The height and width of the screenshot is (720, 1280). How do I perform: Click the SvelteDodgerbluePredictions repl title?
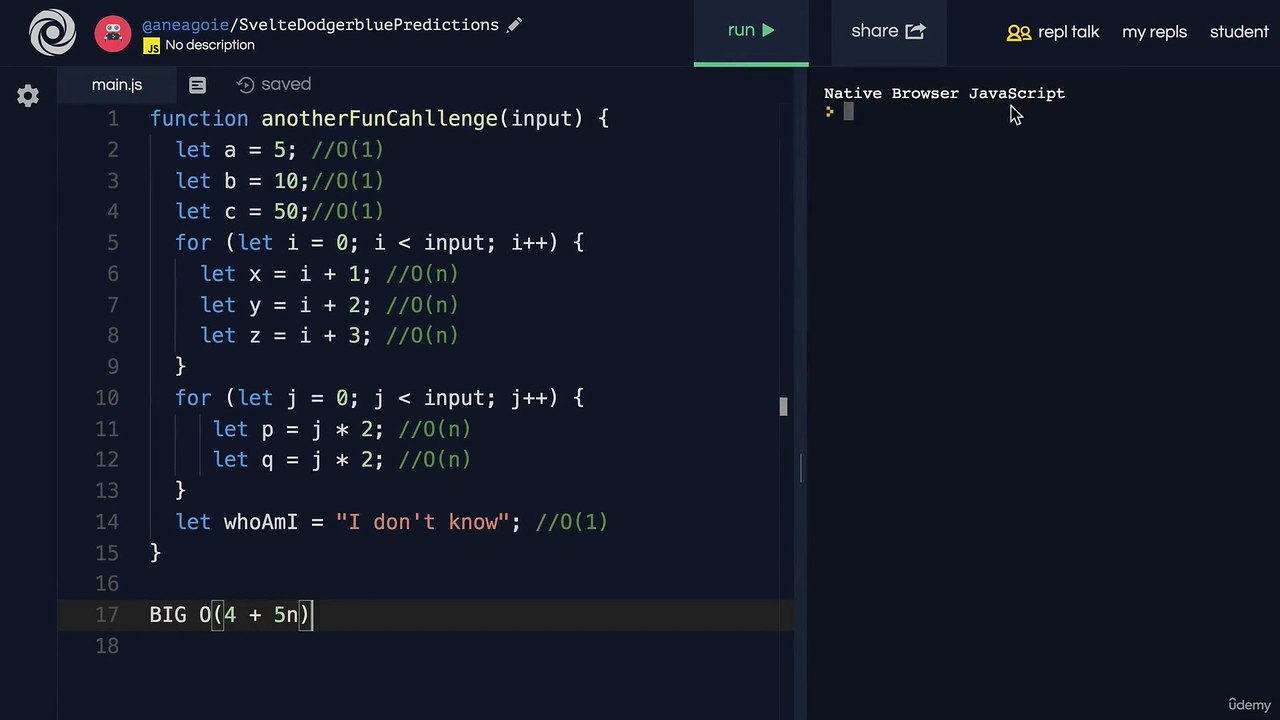point(369,25)
